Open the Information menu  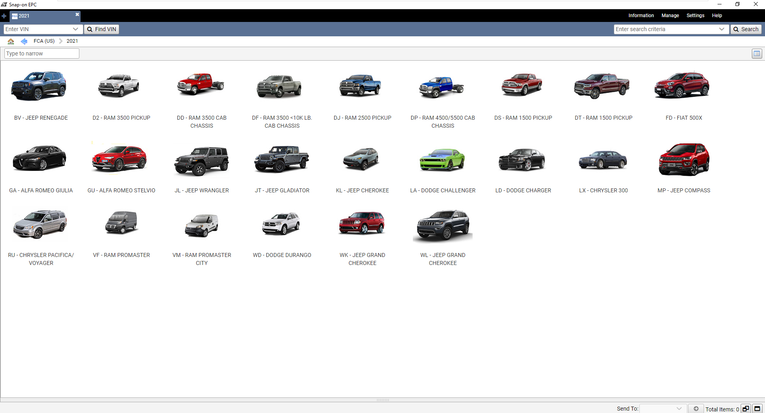[641, 16]
